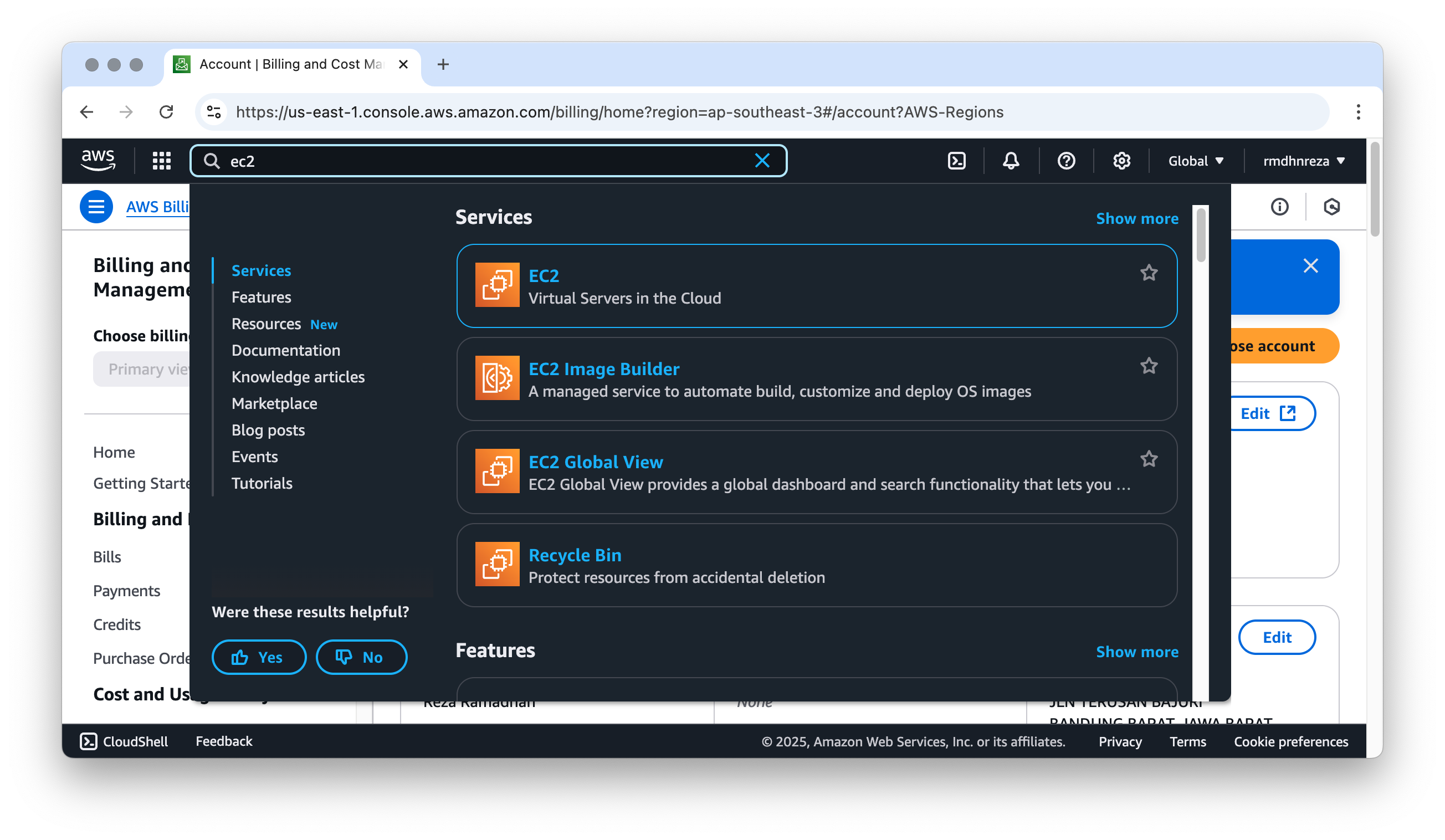Viewport: 1445px width, 840px height.
Task: Select Knowledge articles search category
Action: tap(298, 377)
